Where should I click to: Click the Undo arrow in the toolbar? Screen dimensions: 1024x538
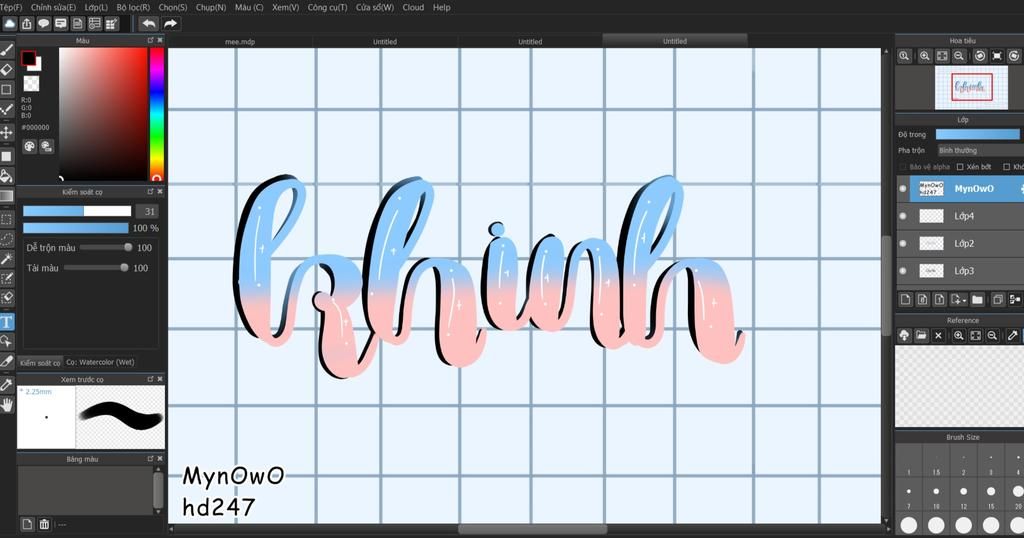coord(150,24)
